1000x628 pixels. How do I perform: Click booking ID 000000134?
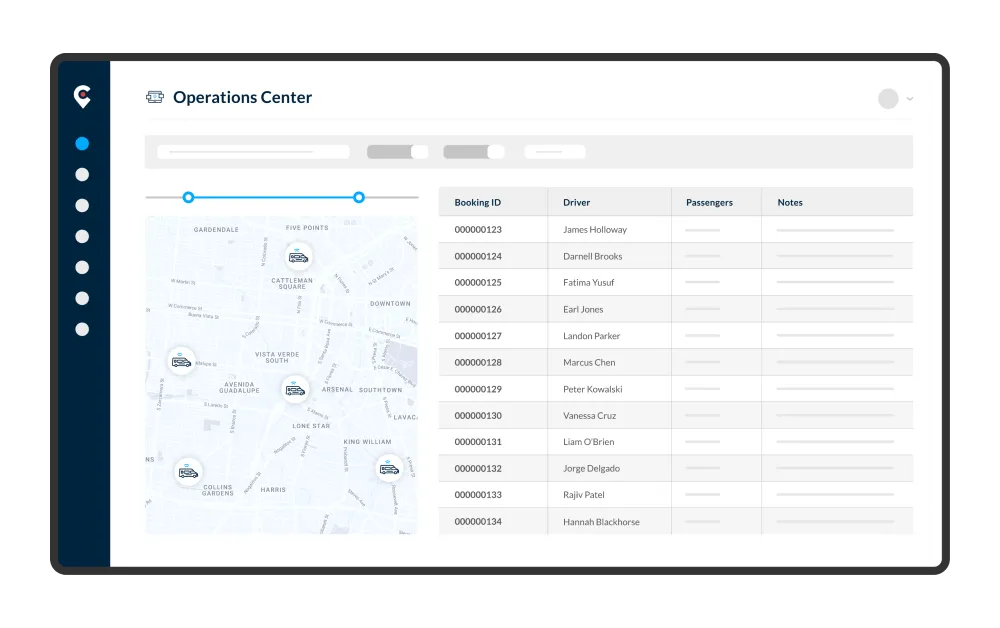478,522
